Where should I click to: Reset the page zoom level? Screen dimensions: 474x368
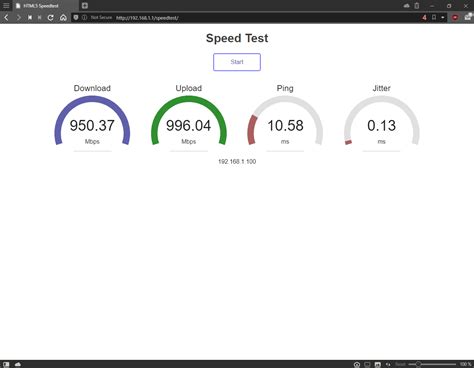400,364
